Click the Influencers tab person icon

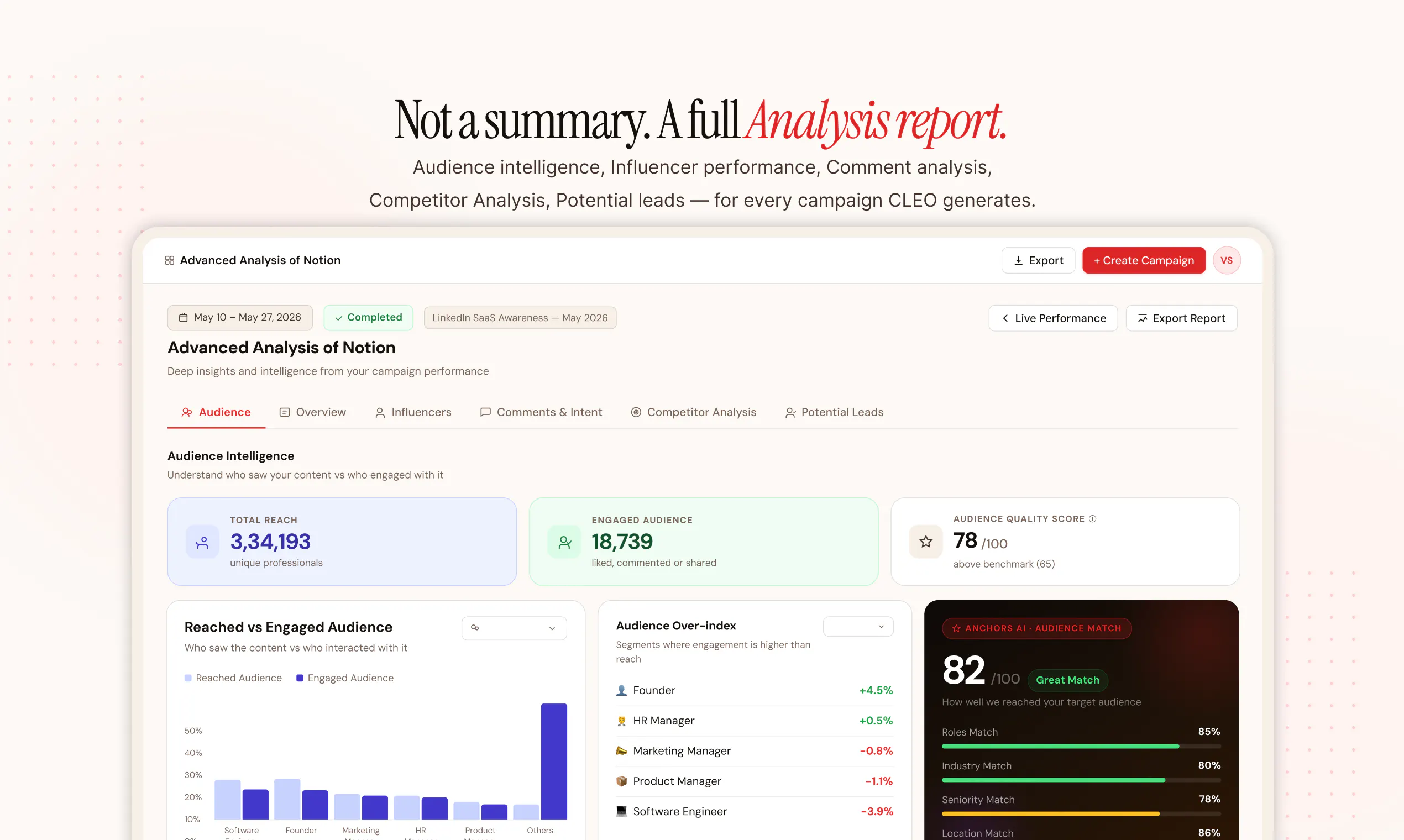click(380, 413)
